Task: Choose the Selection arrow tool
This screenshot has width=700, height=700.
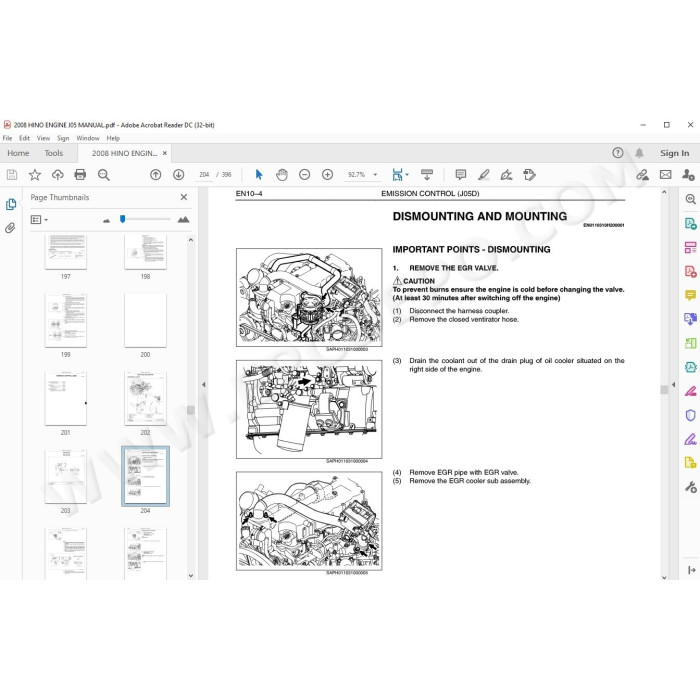Action: (259, 175)
